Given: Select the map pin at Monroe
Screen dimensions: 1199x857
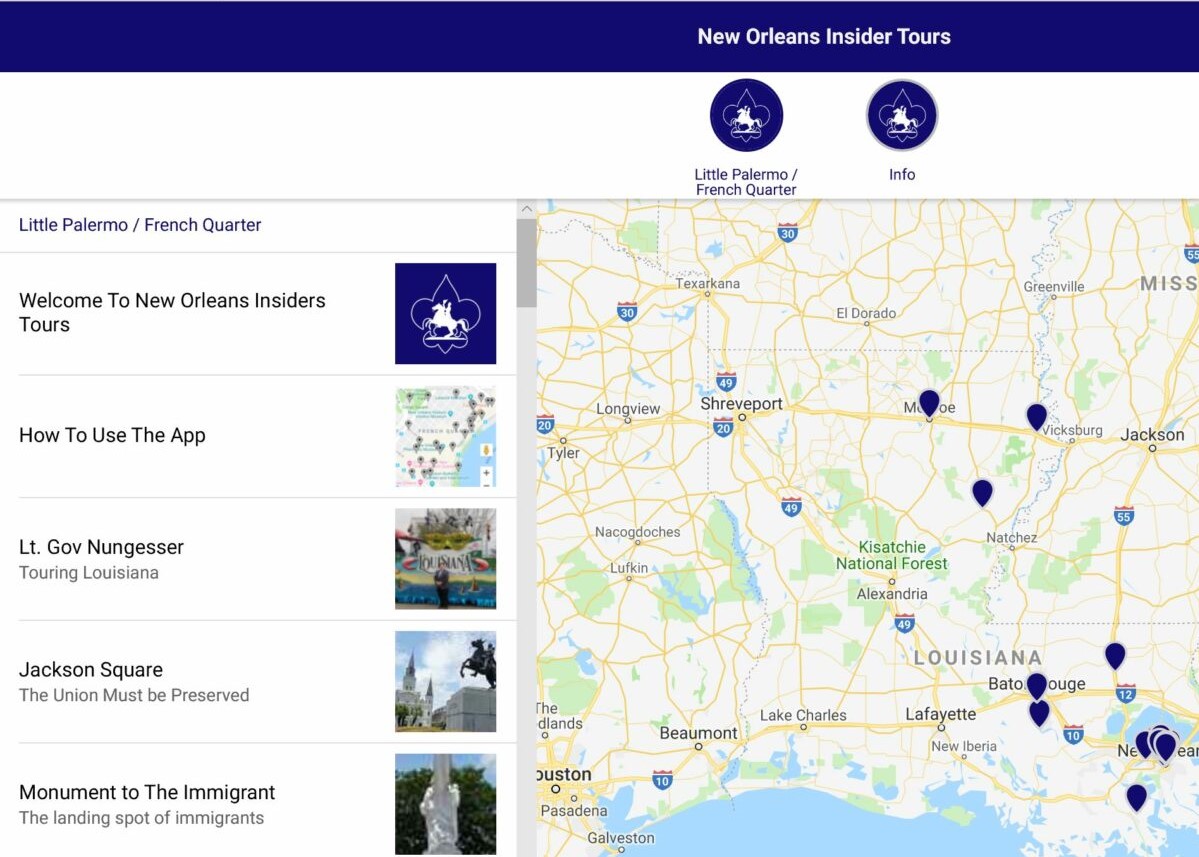Looking at the screenshot, I should (929, 402).
